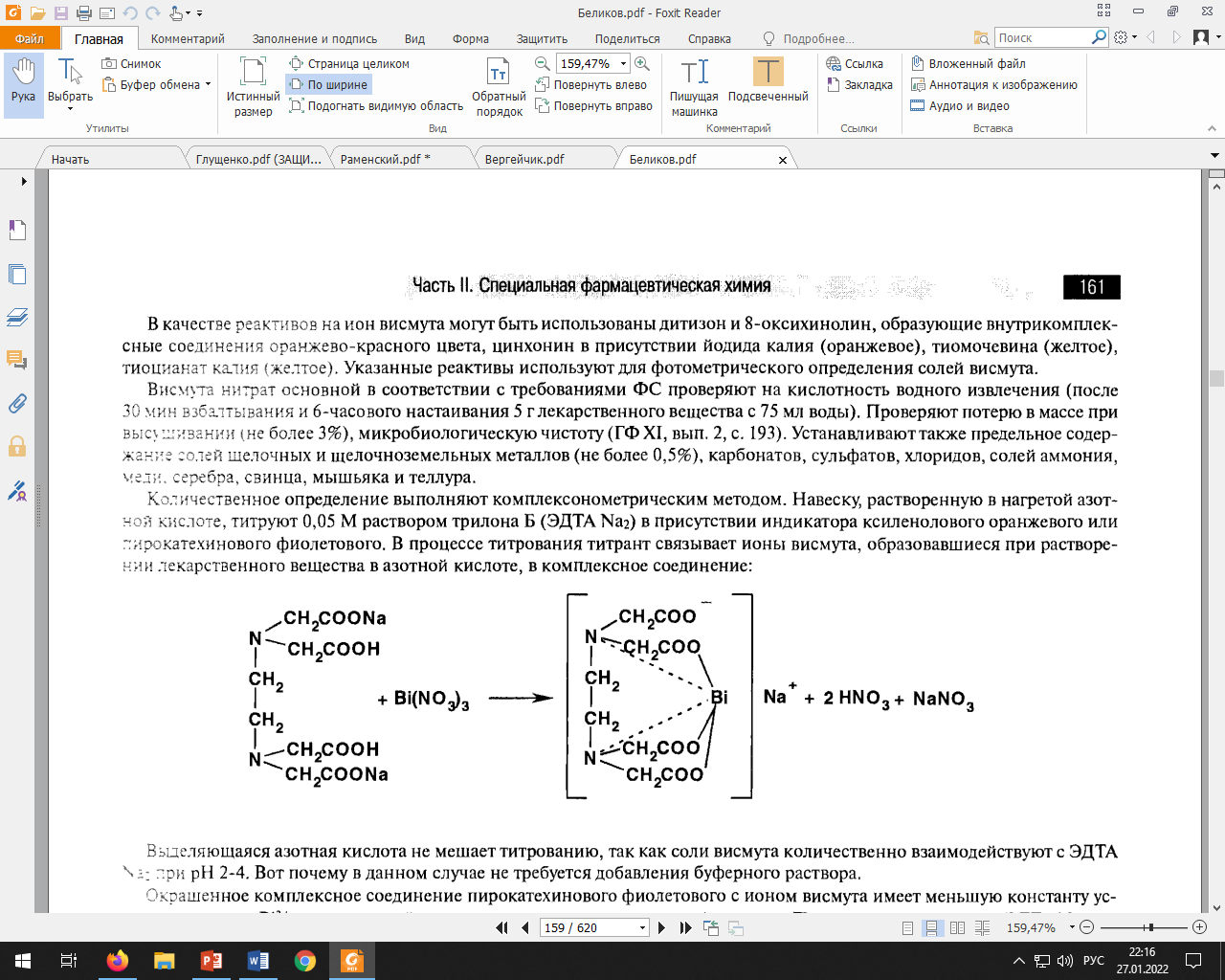The width and height of the screenshot is (1225, 980).
Task: Switch to the Вид ribbon tab
Action: (414, 38)
